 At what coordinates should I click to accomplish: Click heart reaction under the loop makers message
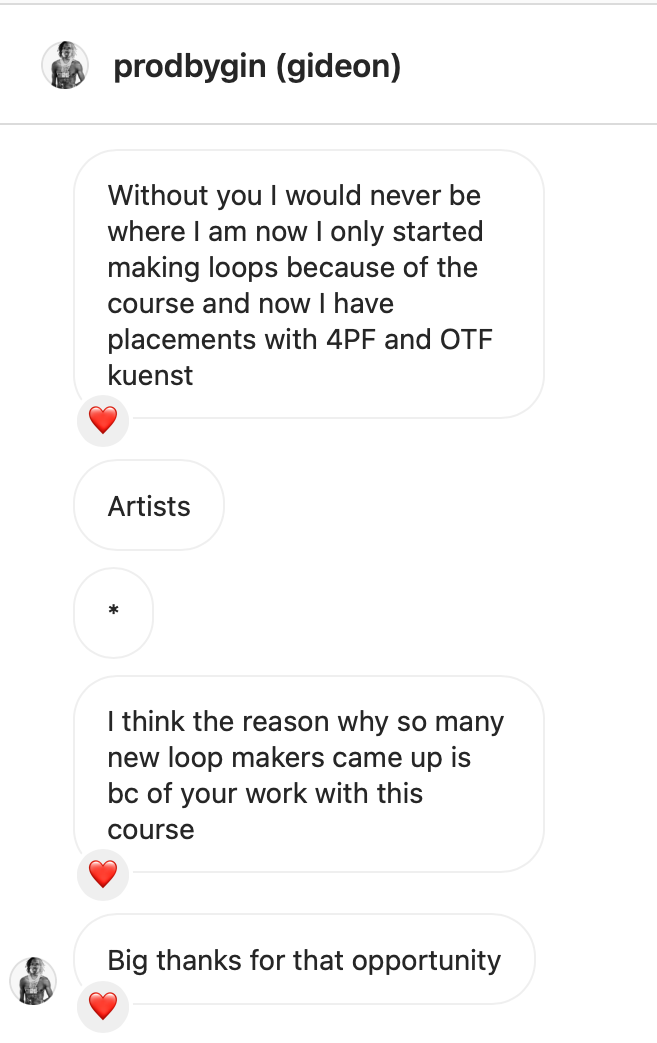click(103, 874)
